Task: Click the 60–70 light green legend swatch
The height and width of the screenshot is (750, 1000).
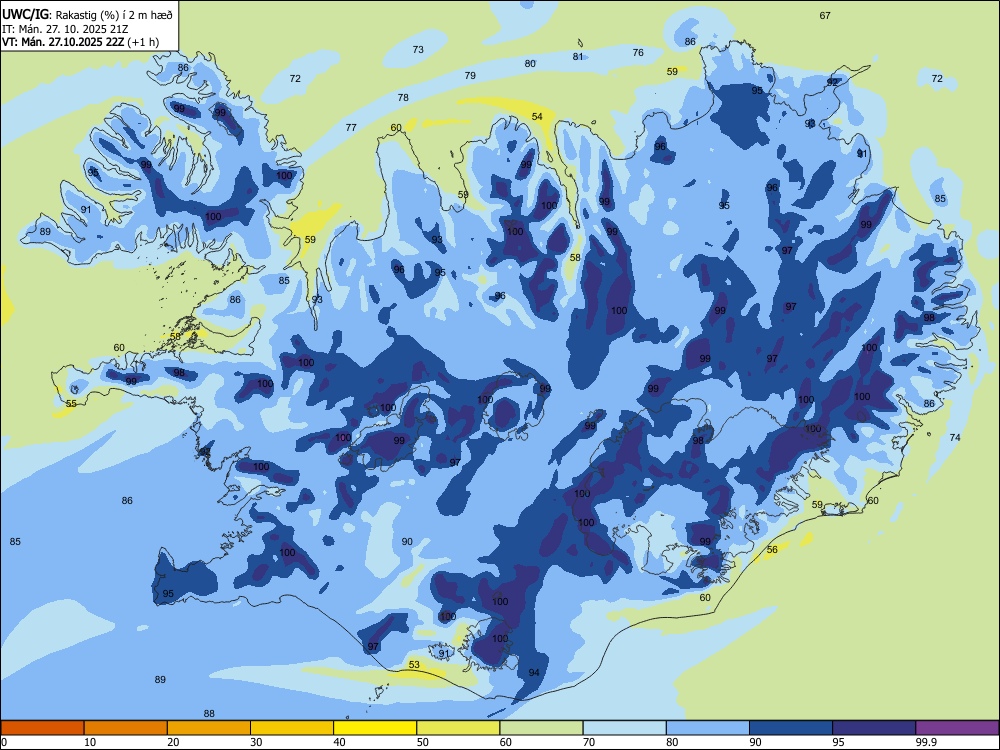Action: (x=541, y=728)
